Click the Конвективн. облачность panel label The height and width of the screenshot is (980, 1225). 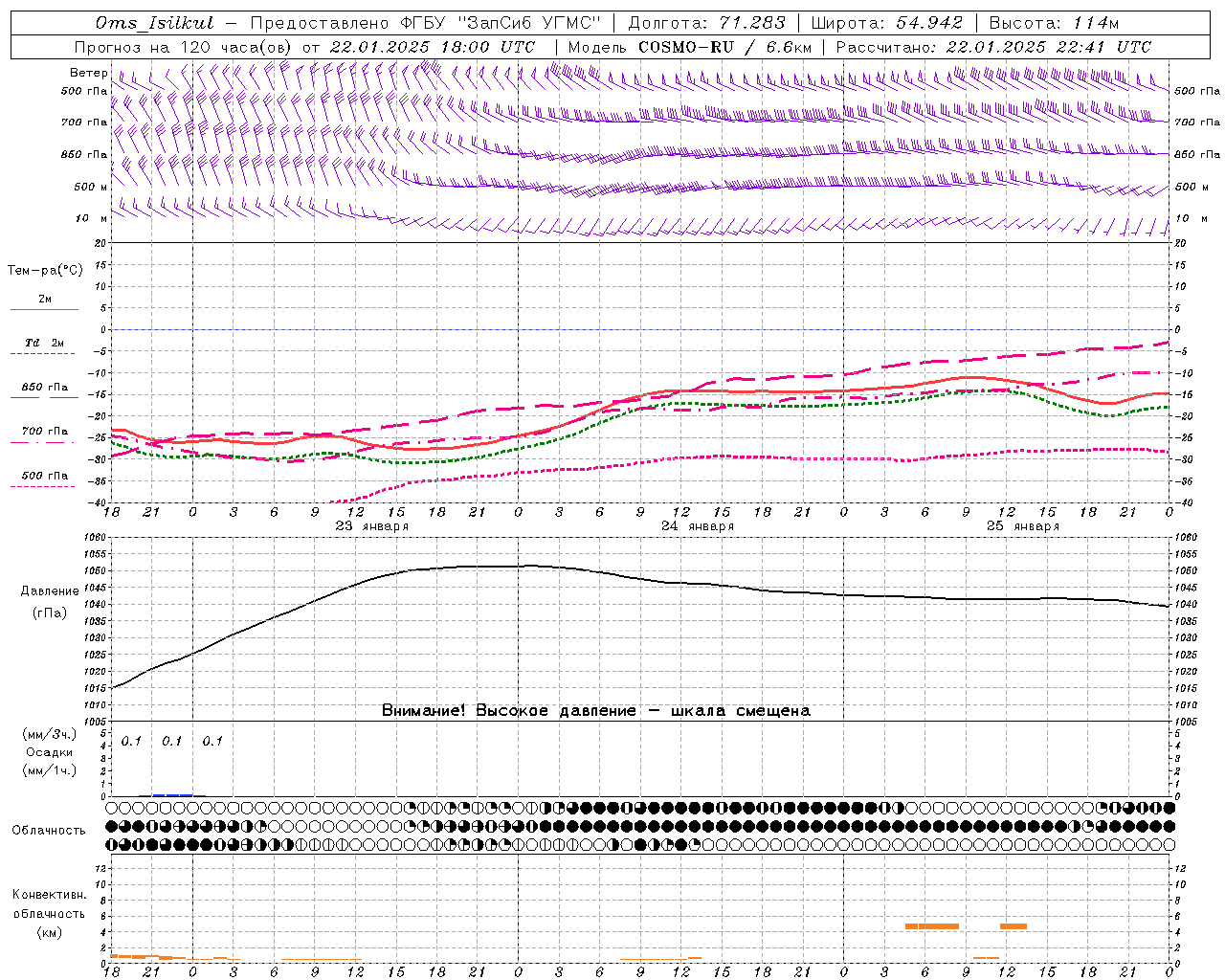[x=49, y=904]
